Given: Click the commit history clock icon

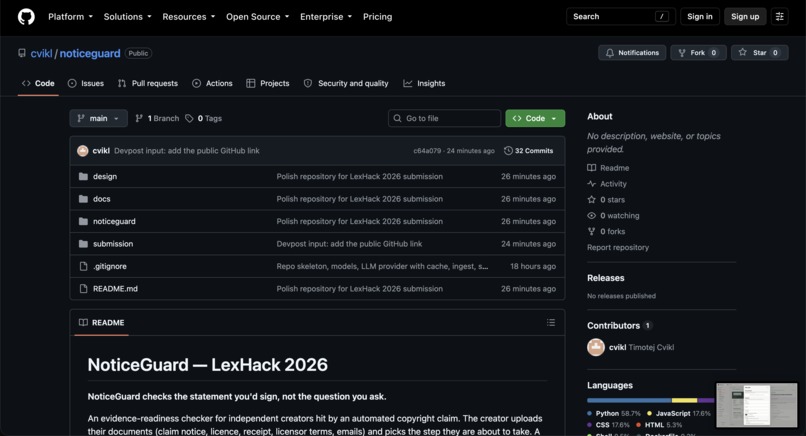Looking at the screenshot, I should [508, 151].
